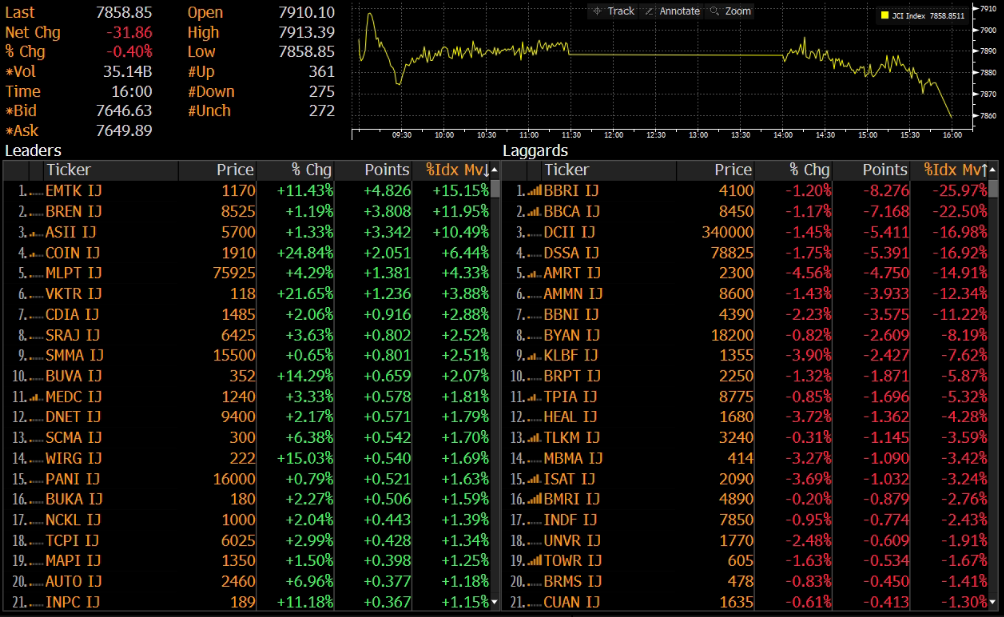Image resolution: width=1004 pixels, height=617 pixels.
Task: Sort Laggards by Price column header
Action: coord(716,170)
